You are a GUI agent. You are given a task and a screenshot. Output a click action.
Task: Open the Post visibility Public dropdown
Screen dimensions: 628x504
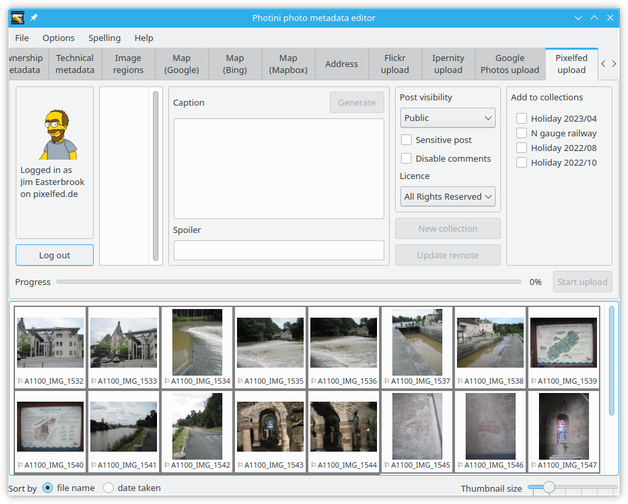click(x=448, y=118)
